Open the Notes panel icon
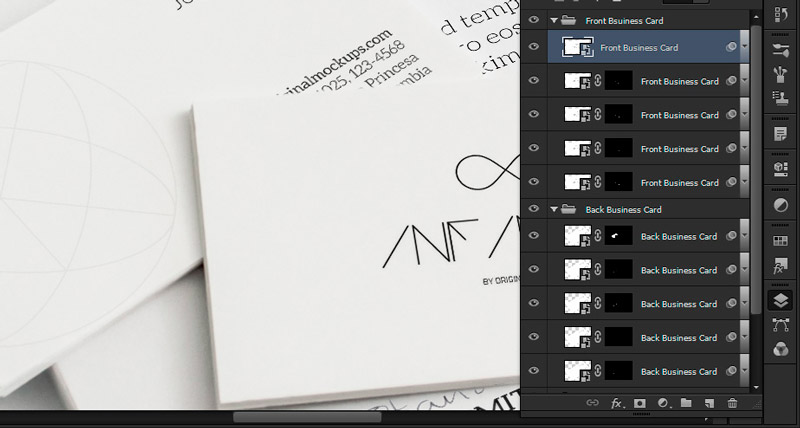800x428 pixels. tap(781, 134)
